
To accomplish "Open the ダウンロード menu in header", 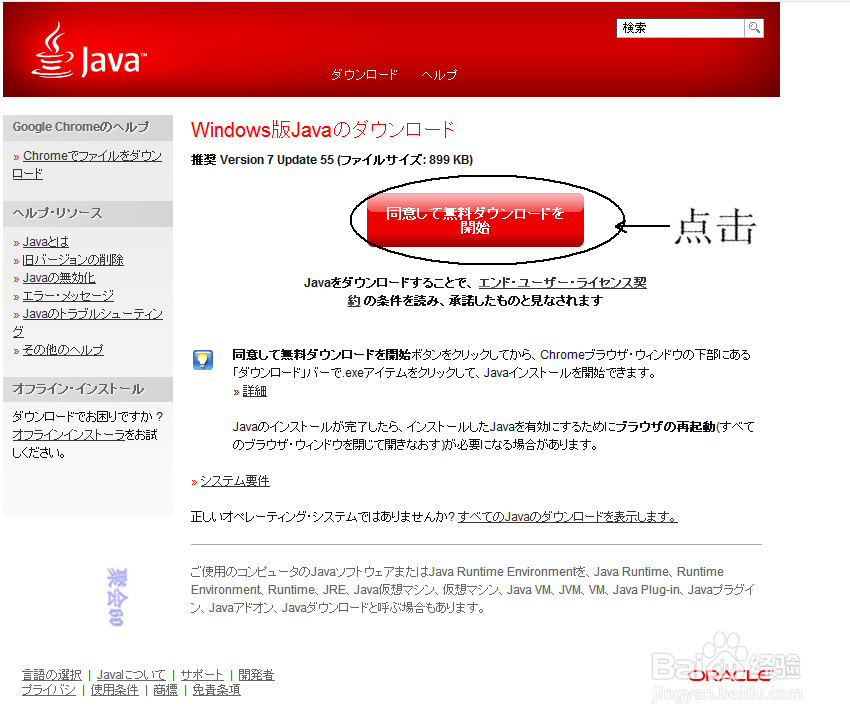I will click(x=364, y=74).
